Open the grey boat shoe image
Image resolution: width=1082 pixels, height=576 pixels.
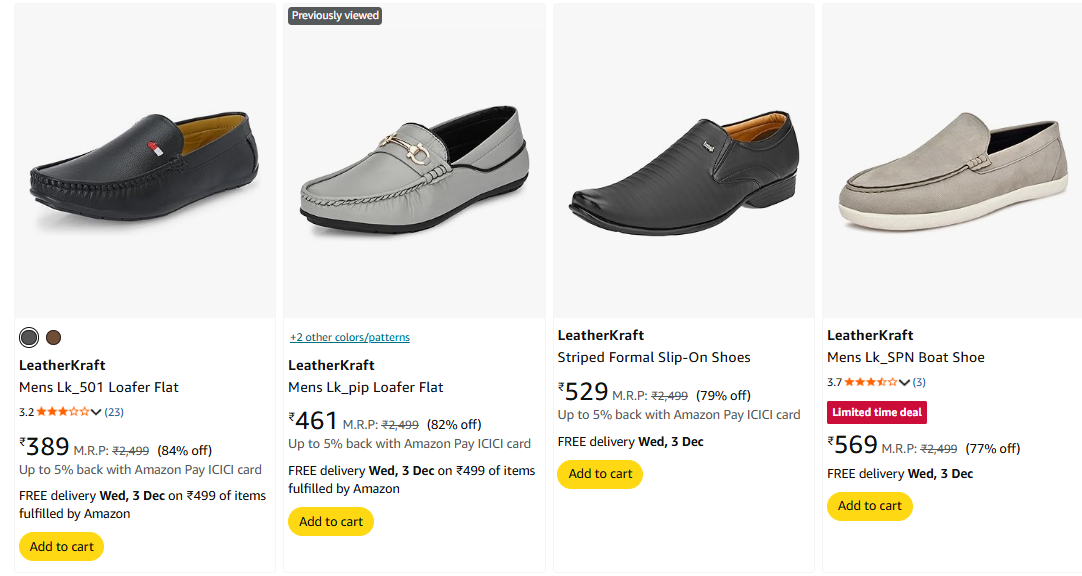coord(950,165)
